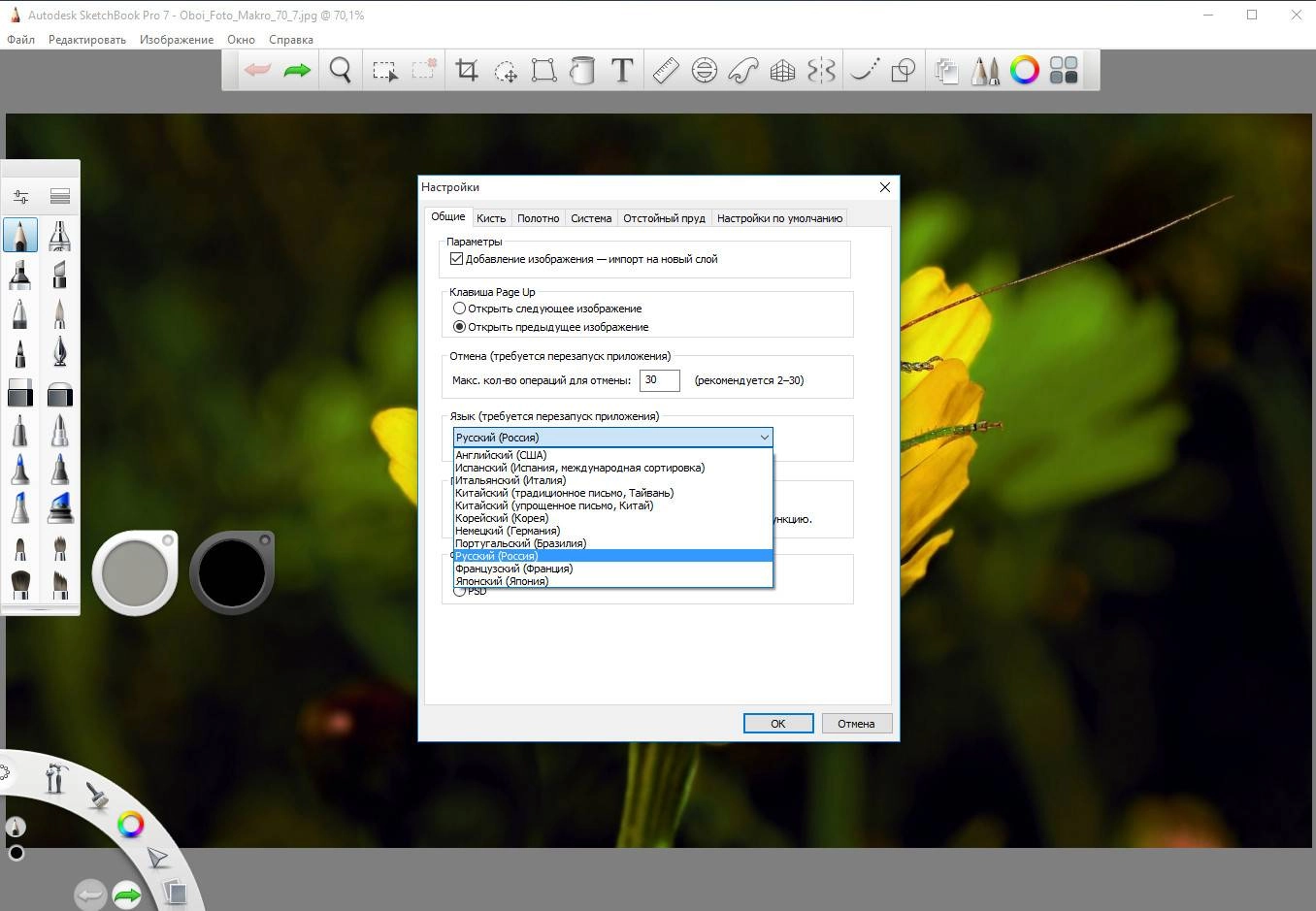Viewport: 1316px width, 911px height.
Task: Enable the Ruler tool
Action: pyautogui.click(x=666, y=70)
